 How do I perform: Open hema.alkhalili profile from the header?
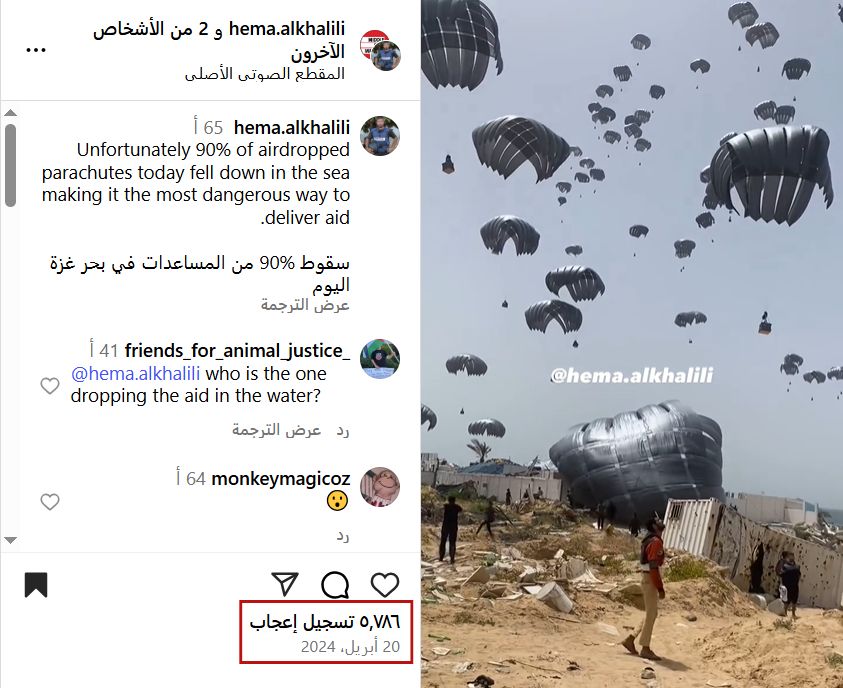tap(287, 29)
